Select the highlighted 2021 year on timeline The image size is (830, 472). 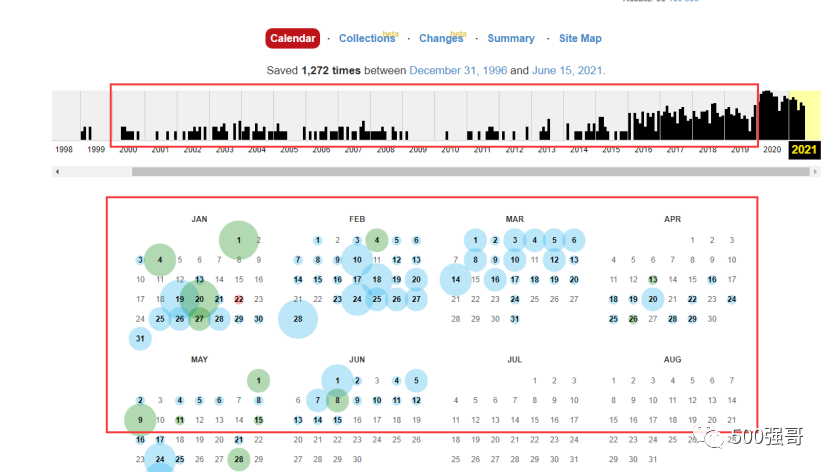[x=804, y=149]
